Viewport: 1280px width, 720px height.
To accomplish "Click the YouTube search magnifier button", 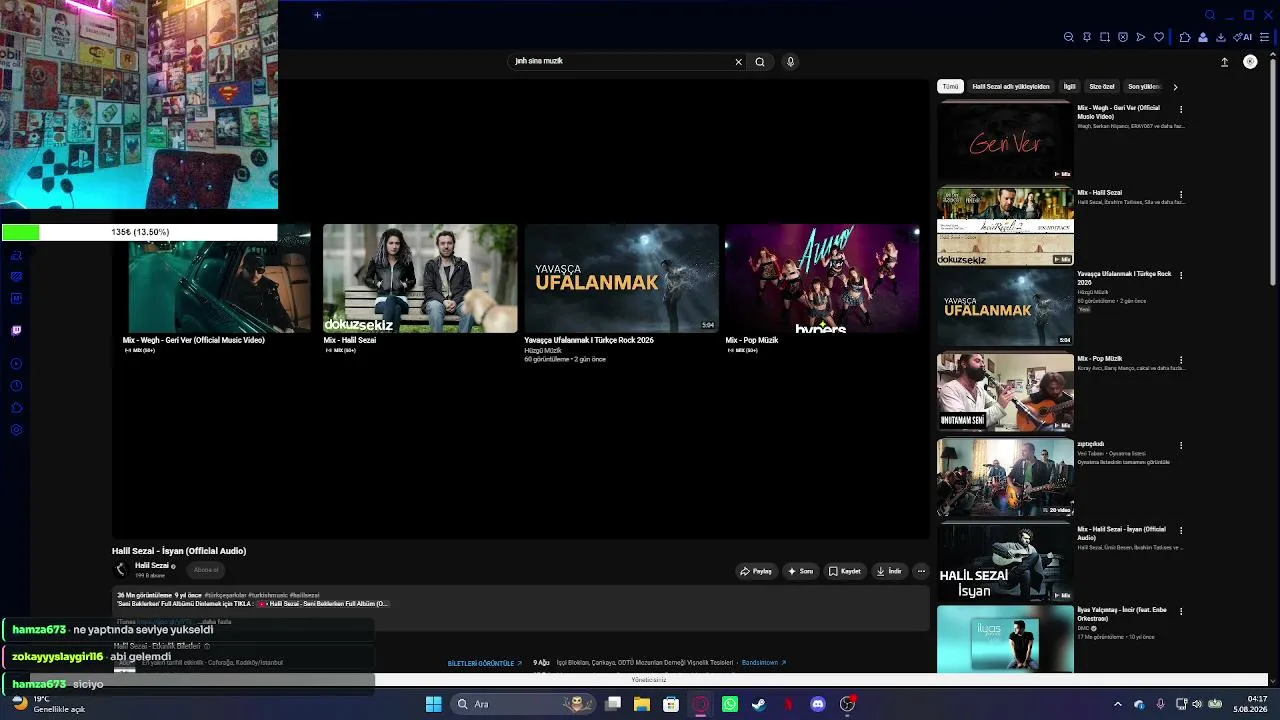I will point(760,62).
